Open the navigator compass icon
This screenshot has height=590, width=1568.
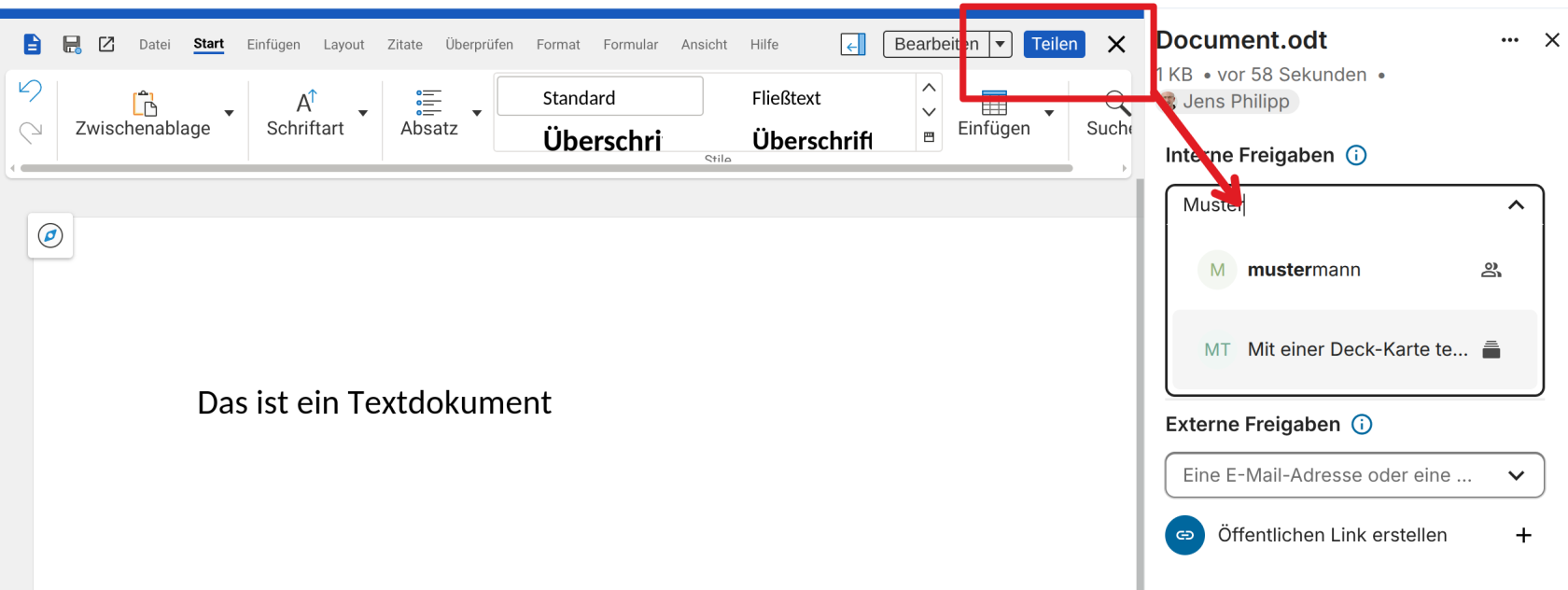click(50, 235)
